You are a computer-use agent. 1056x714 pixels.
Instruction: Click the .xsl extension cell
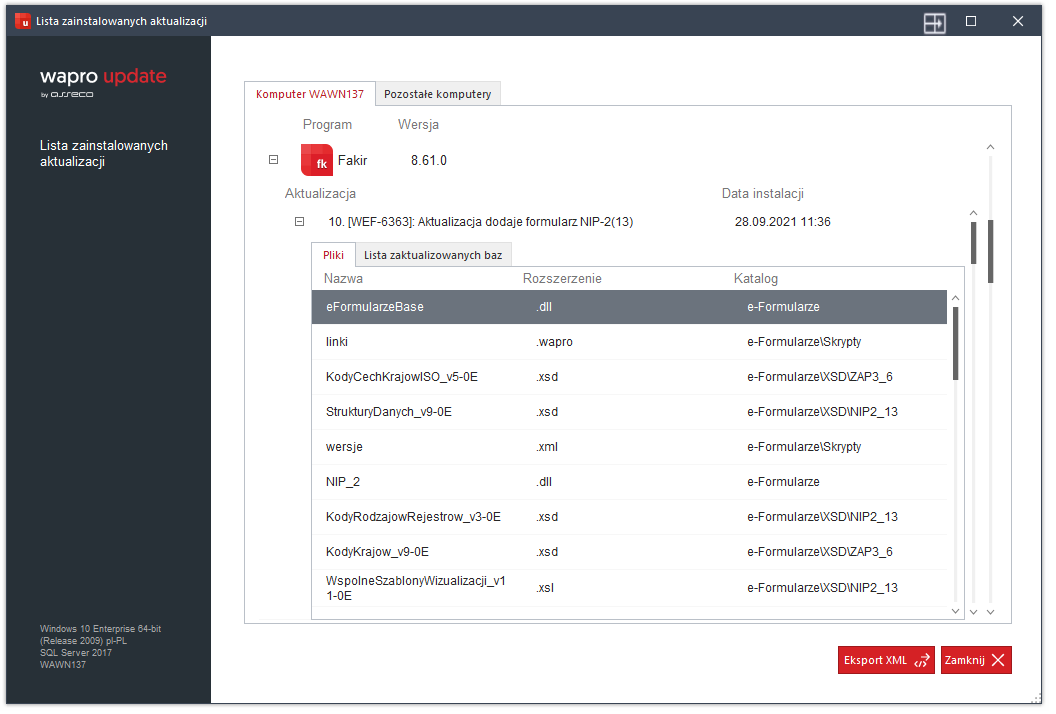pos(545,588)
